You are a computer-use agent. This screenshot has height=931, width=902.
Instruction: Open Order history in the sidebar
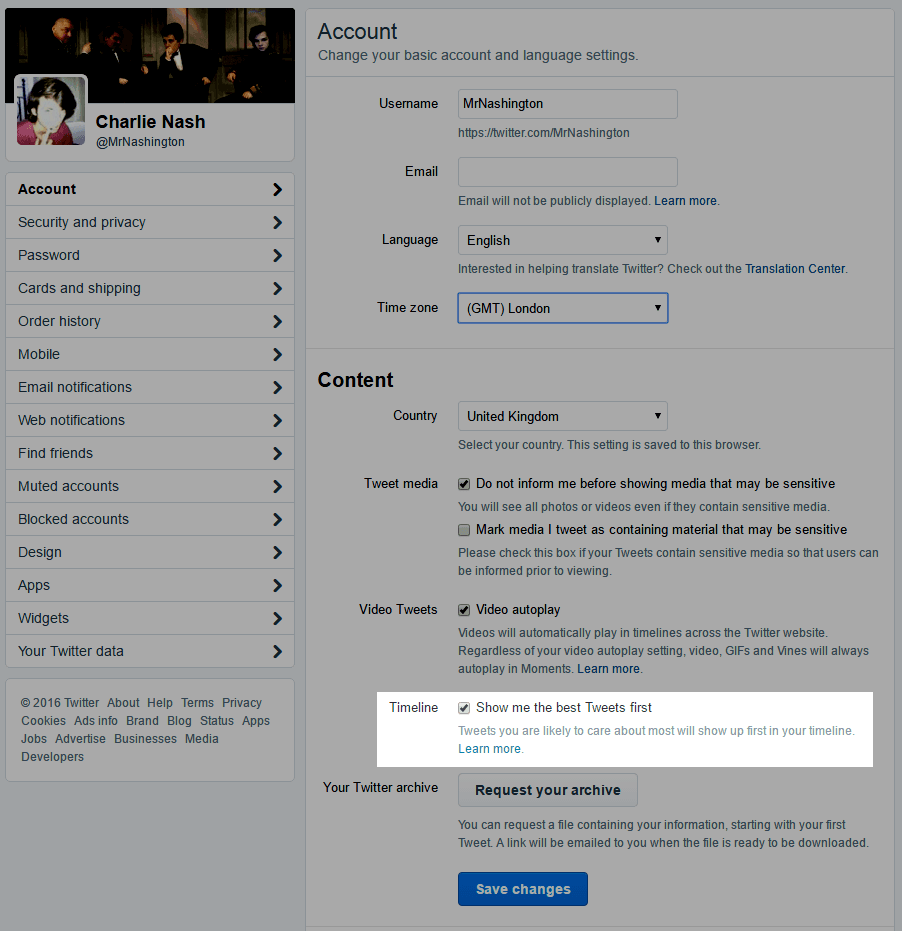150,321
